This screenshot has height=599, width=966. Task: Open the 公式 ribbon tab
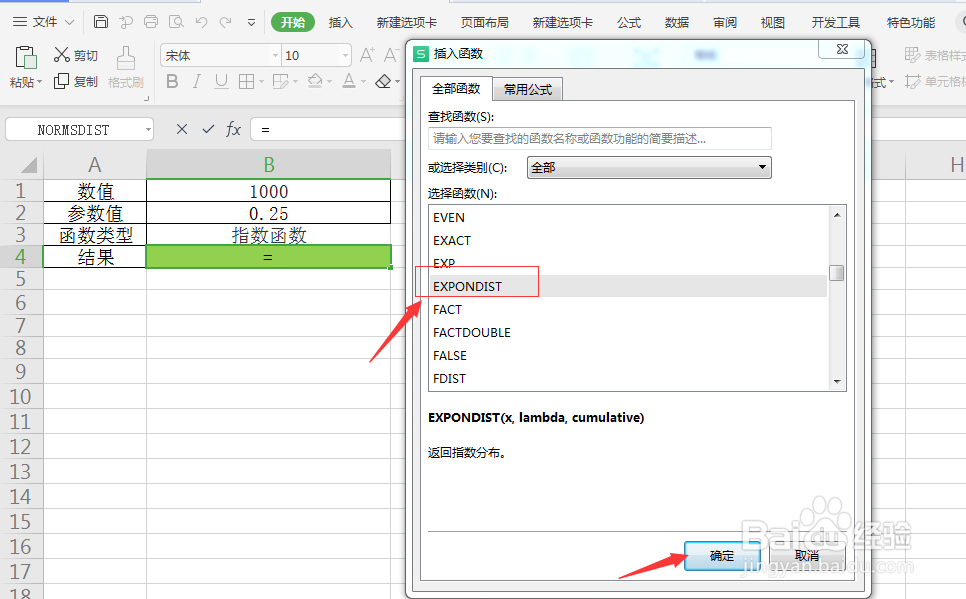point(629,23)
